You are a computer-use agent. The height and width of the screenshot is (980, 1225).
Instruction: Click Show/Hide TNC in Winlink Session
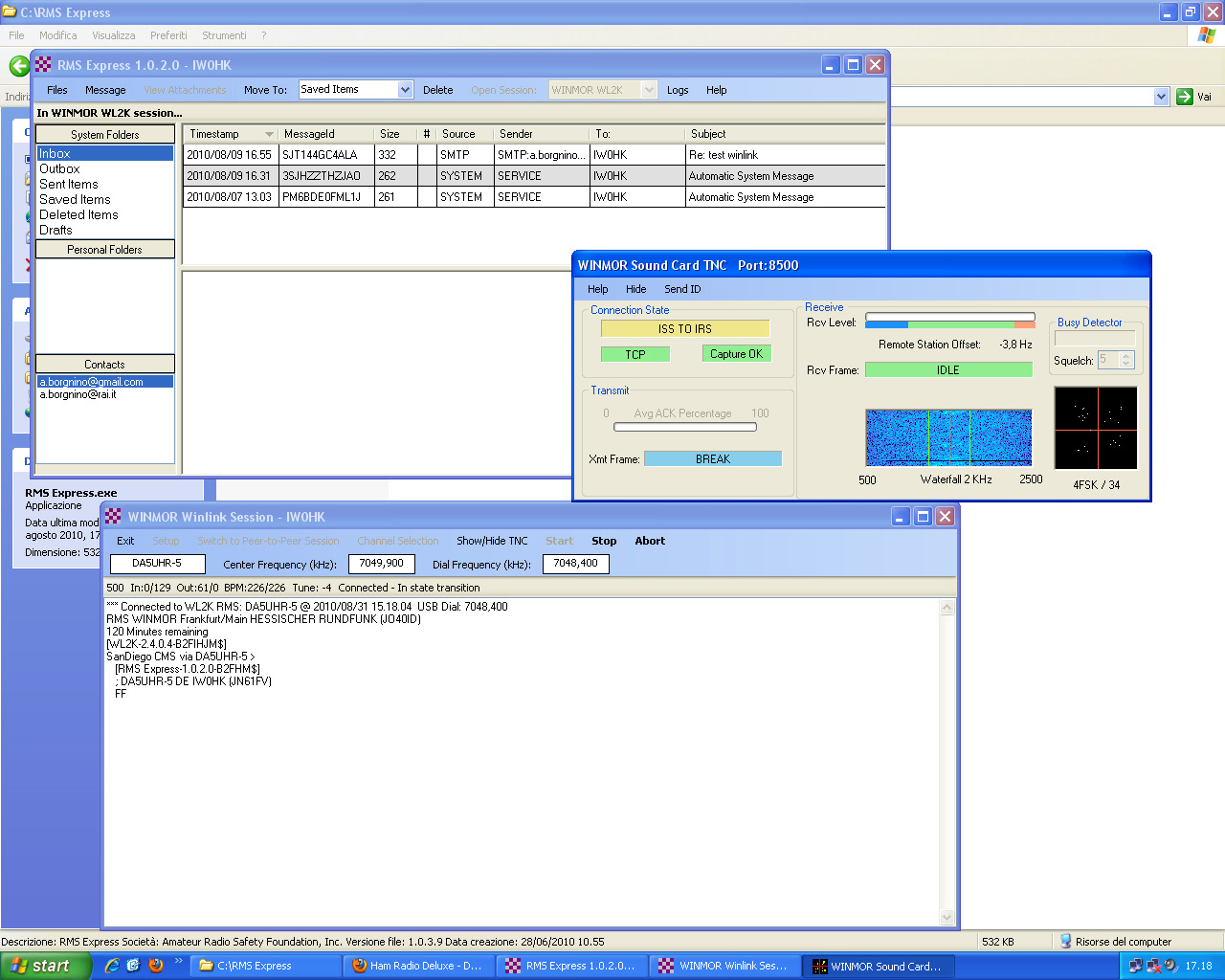click(x=492, y=541)
